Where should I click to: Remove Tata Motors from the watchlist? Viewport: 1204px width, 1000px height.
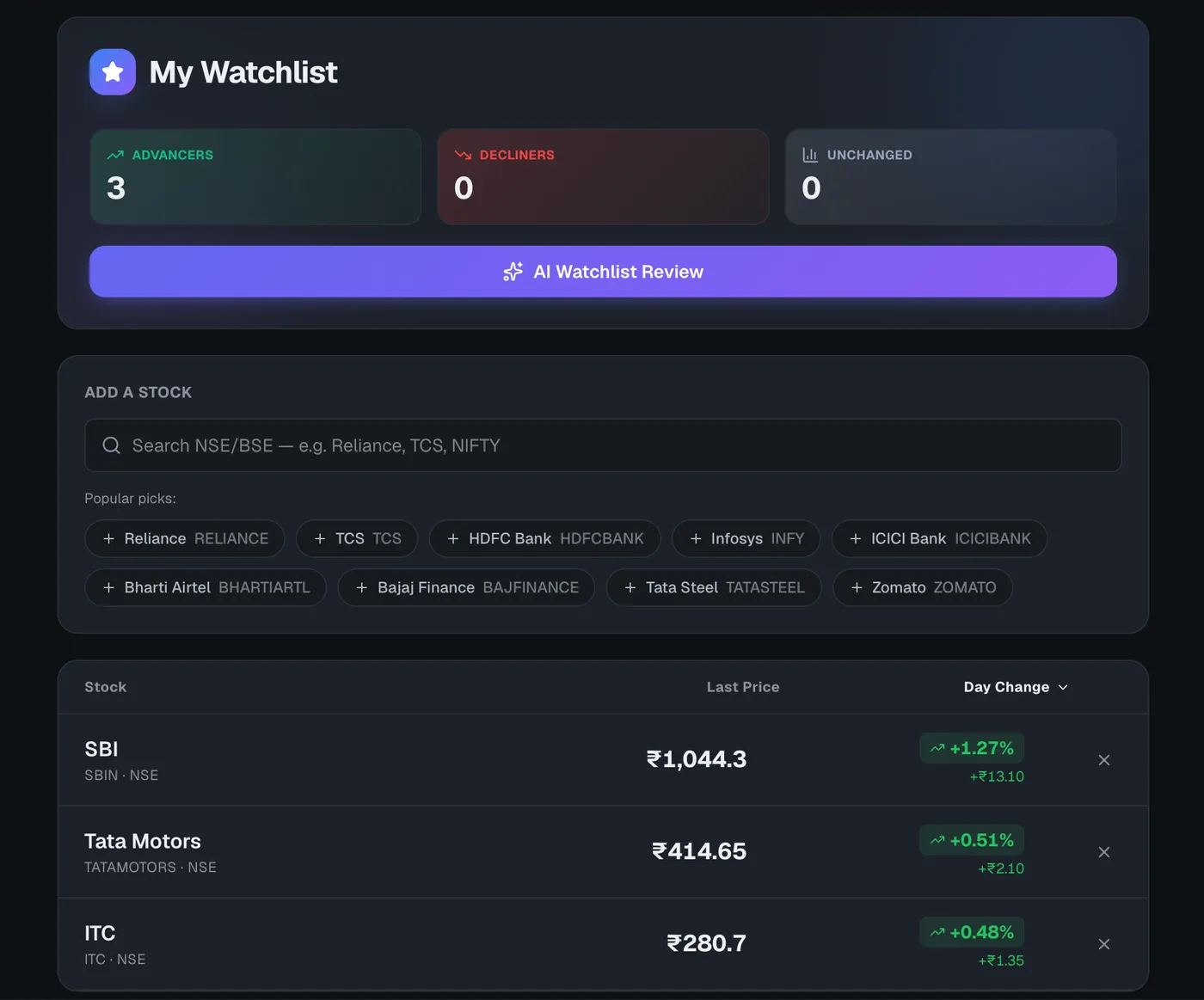coord(1104,852)
